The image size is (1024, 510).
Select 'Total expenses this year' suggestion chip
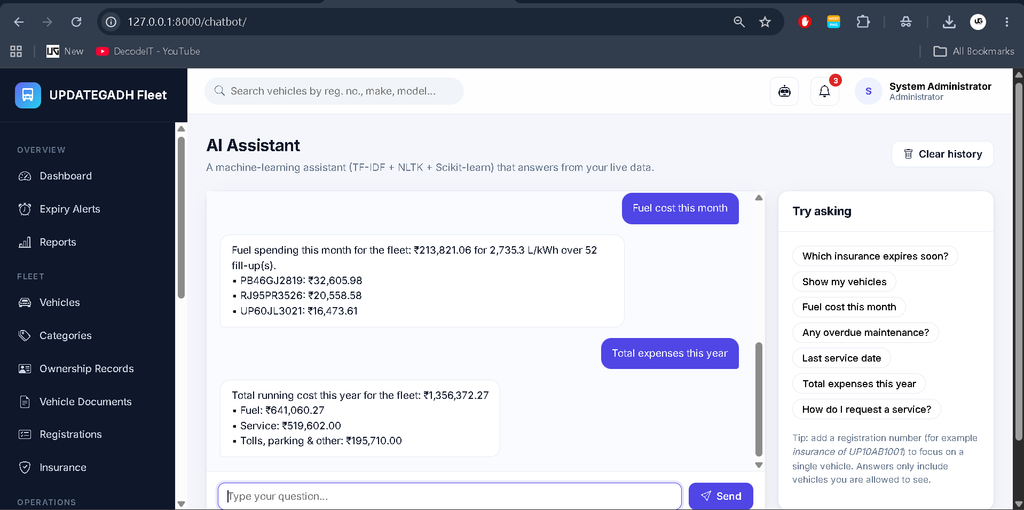[859, 383]
